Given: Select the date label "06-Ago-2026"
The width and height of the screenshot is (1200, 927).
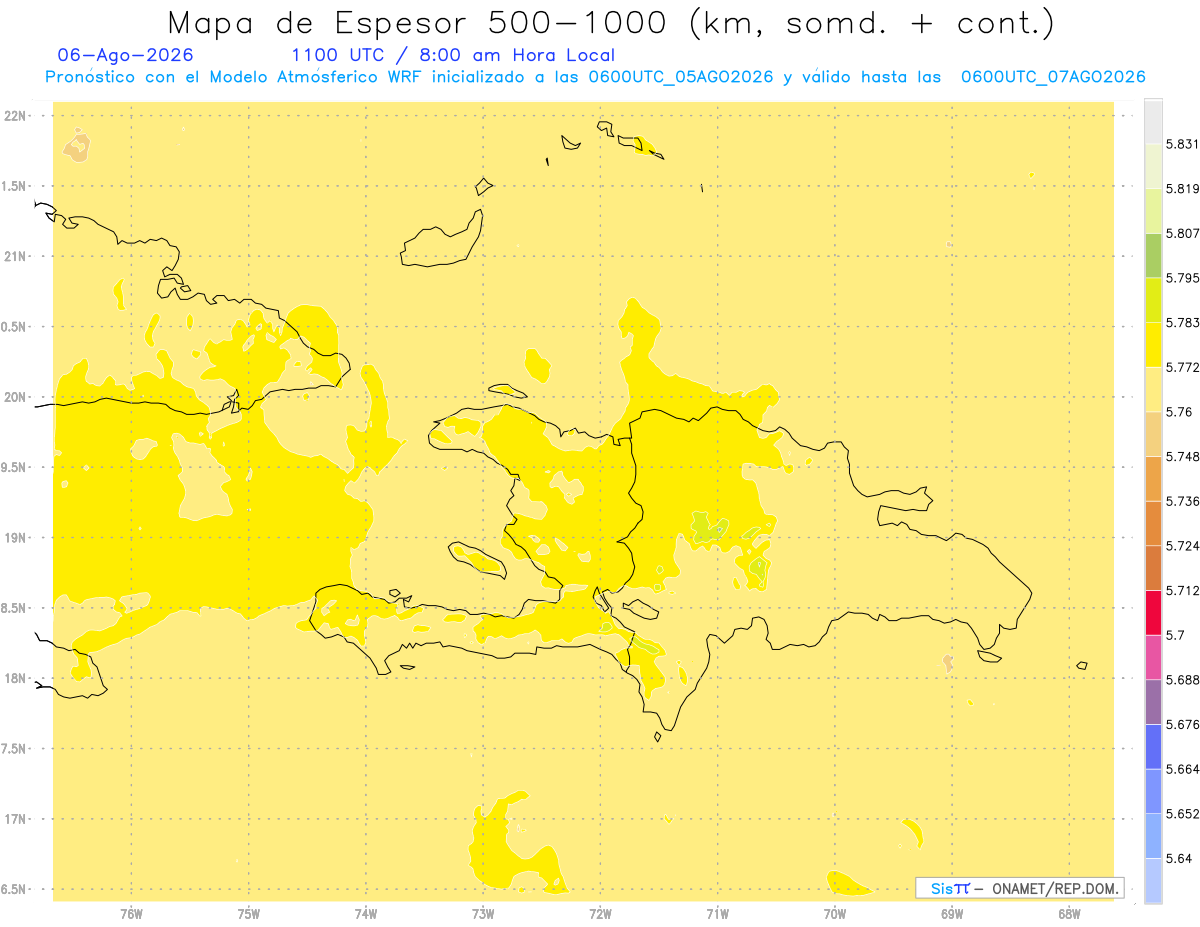Looking at the screenshot, I should 126,55.
